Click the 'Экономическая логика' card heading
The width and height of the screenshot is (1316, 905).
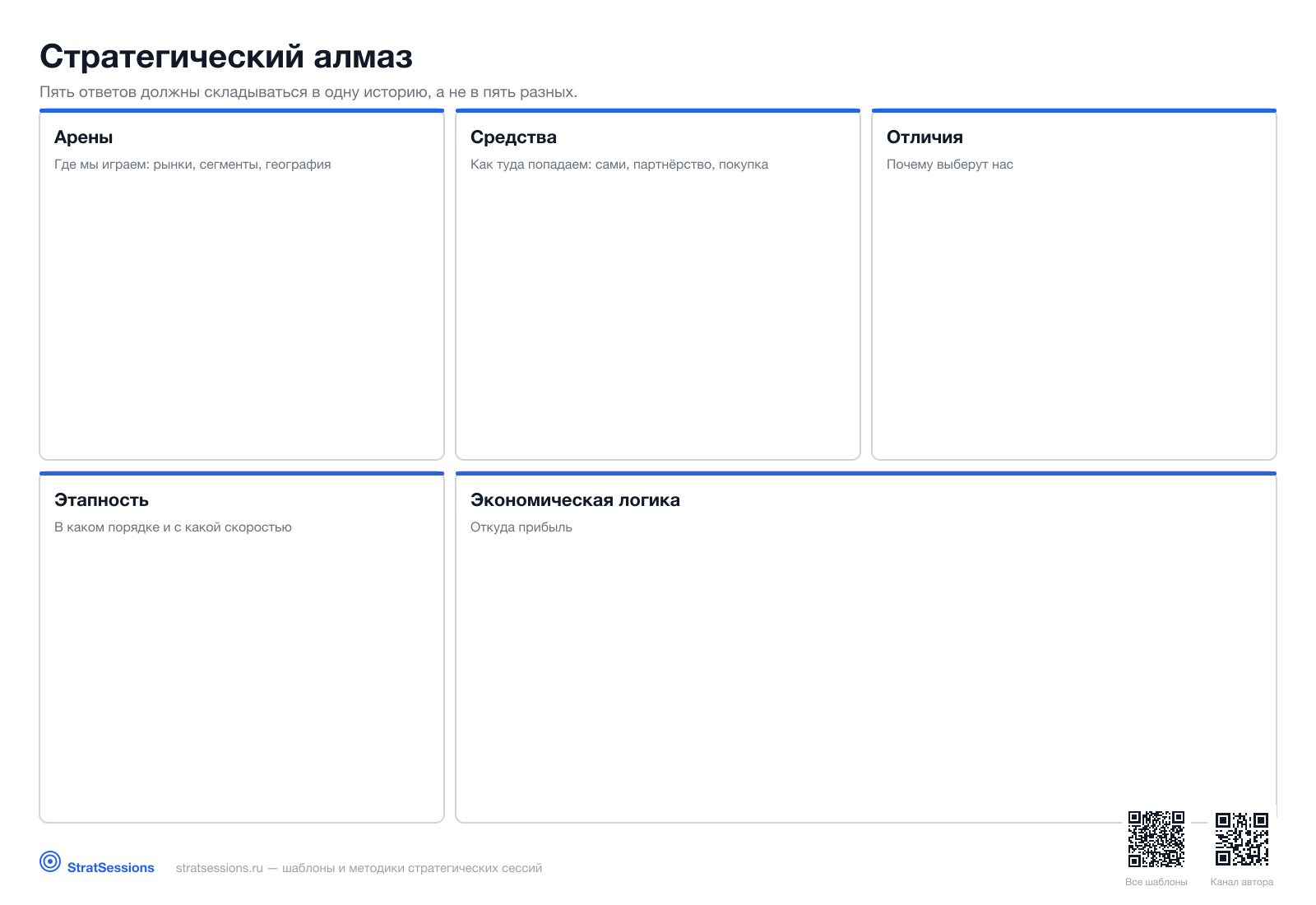(x=575, y=500)
